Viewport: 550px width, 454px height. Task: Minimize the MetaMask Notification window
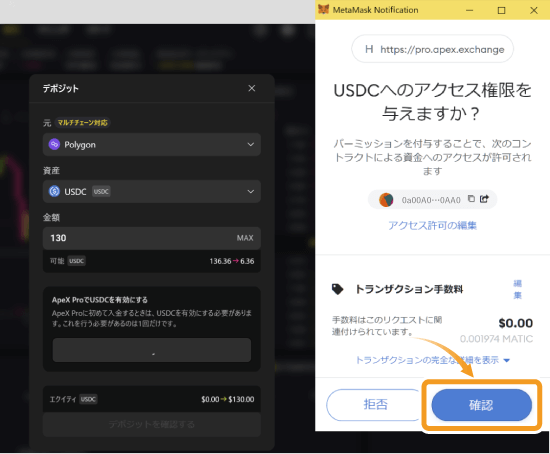coord(469,10)
